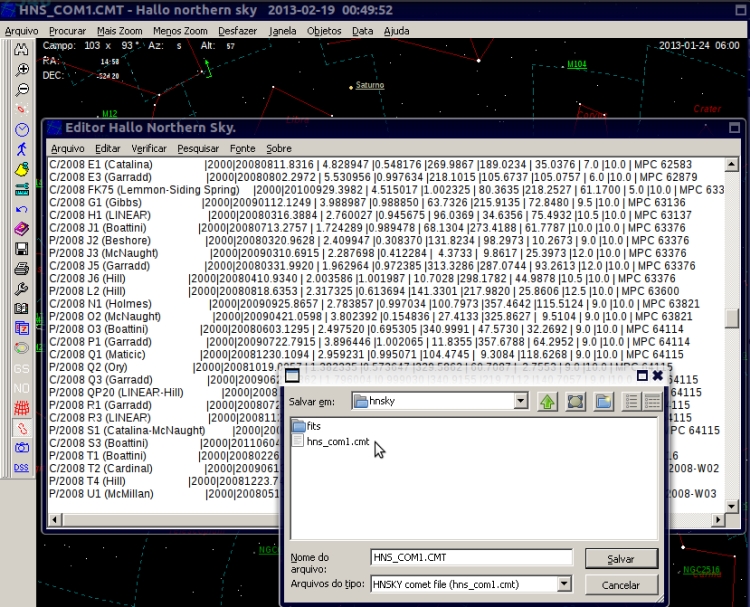
Task: Open the editor's Arquivo menu
Action: click(x=67, y=149)
